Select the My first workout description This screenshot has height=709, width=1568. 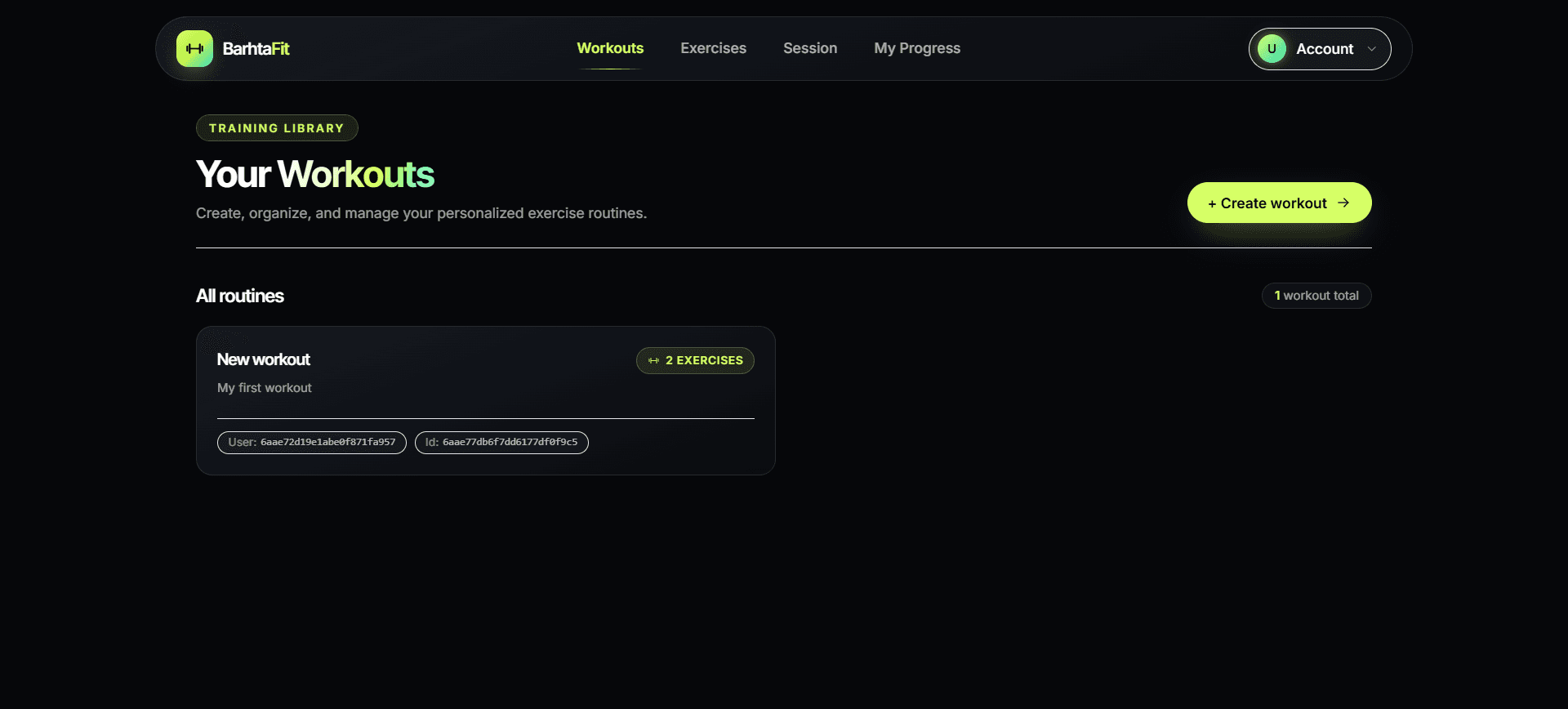coord(264,388)
